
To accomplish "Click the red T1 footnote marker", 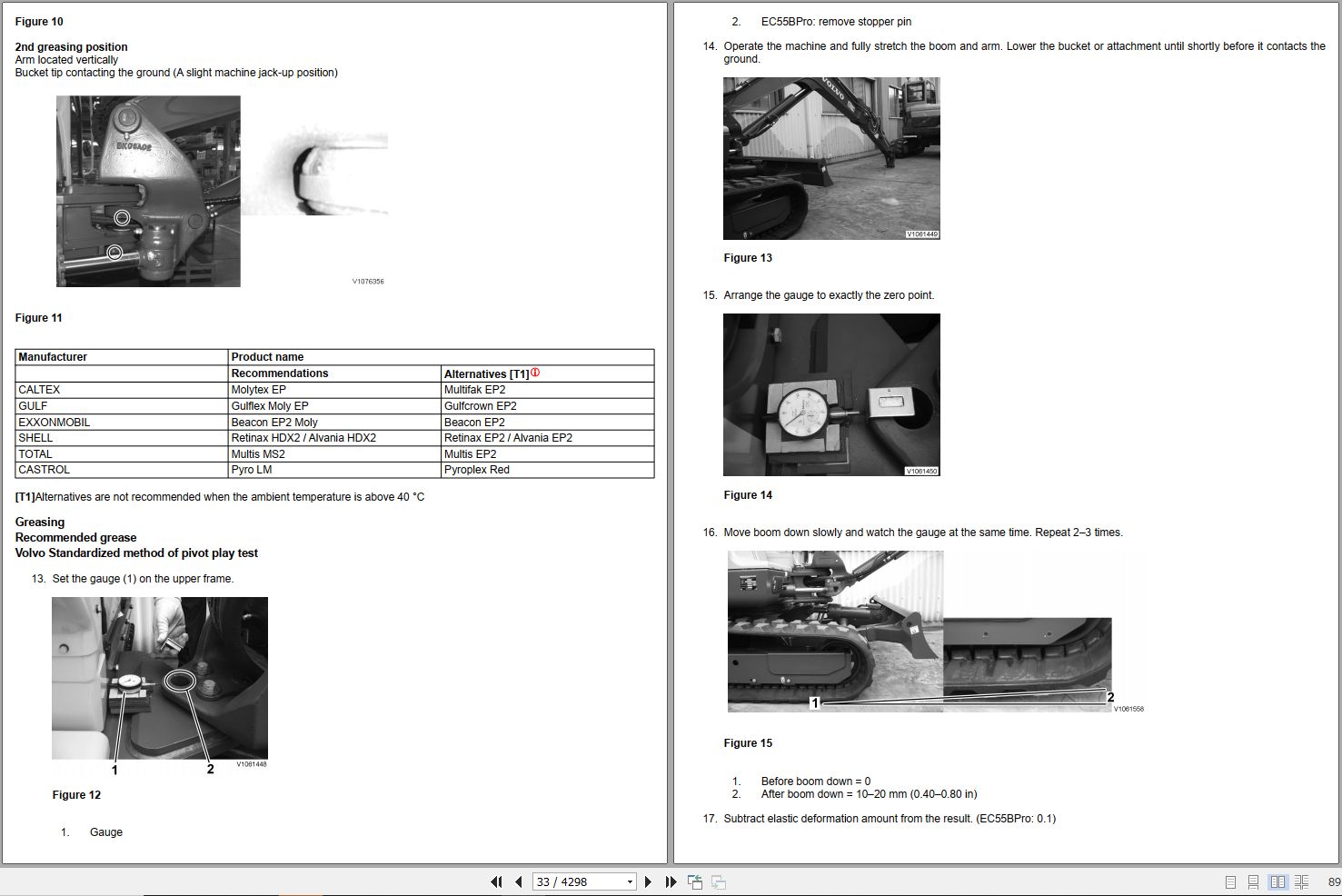I will 535,373.
